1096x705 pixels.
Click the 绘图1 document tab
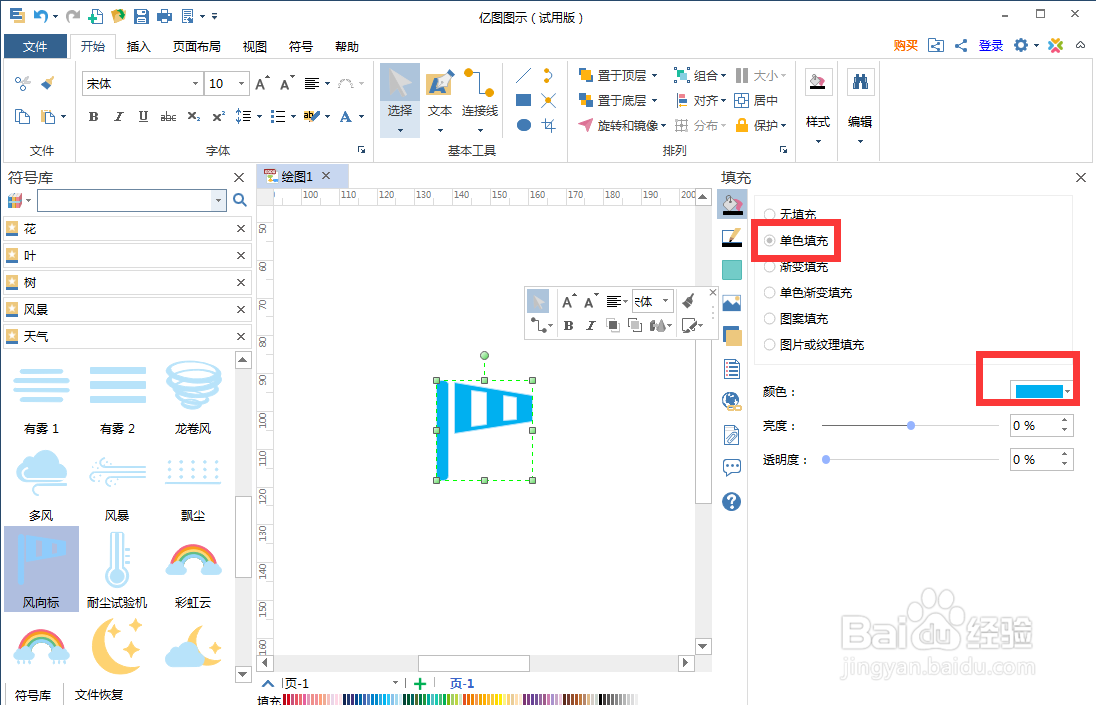tap(297, 174)
